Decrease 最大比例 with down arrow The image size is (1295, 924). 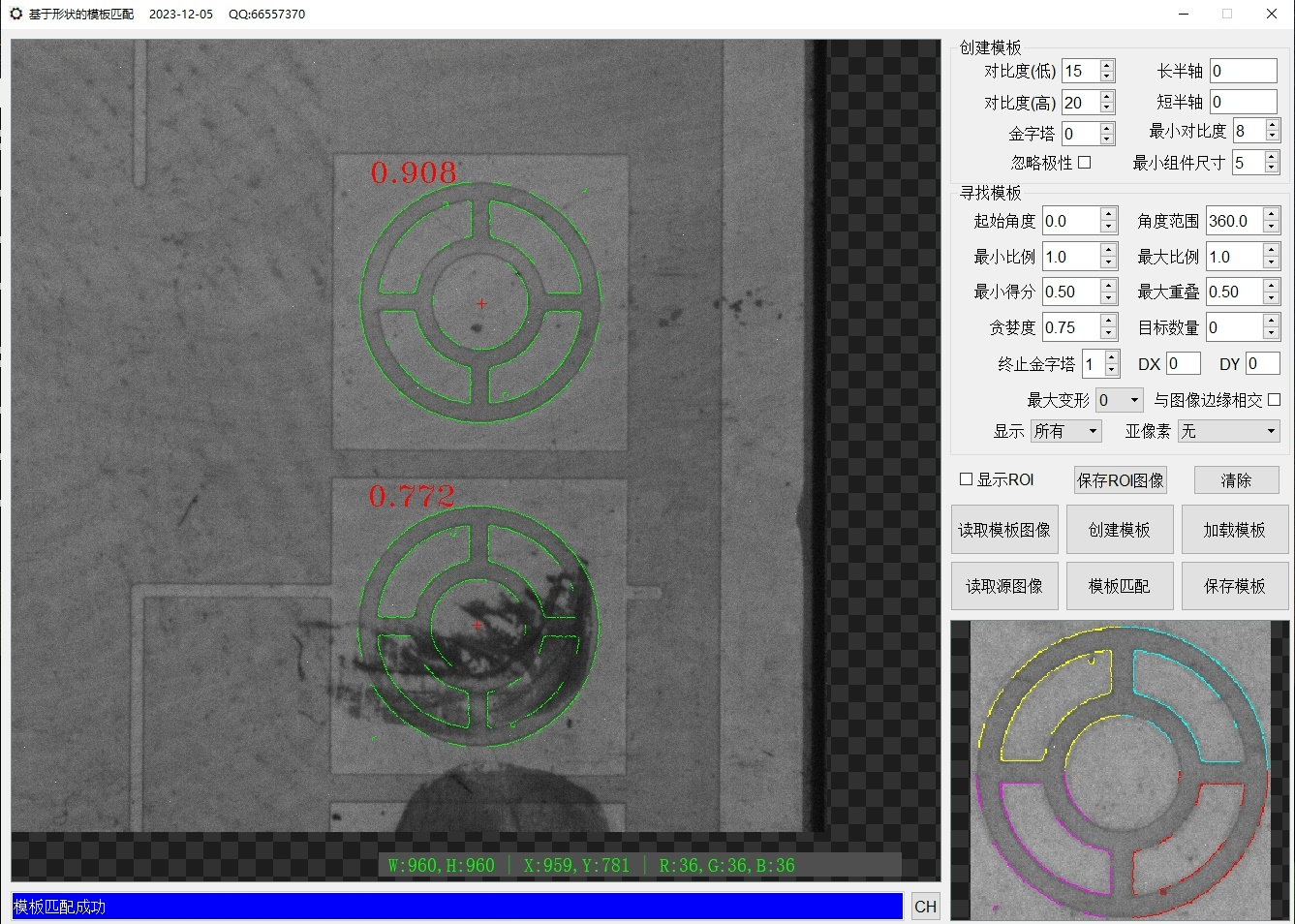(1272, 262)
